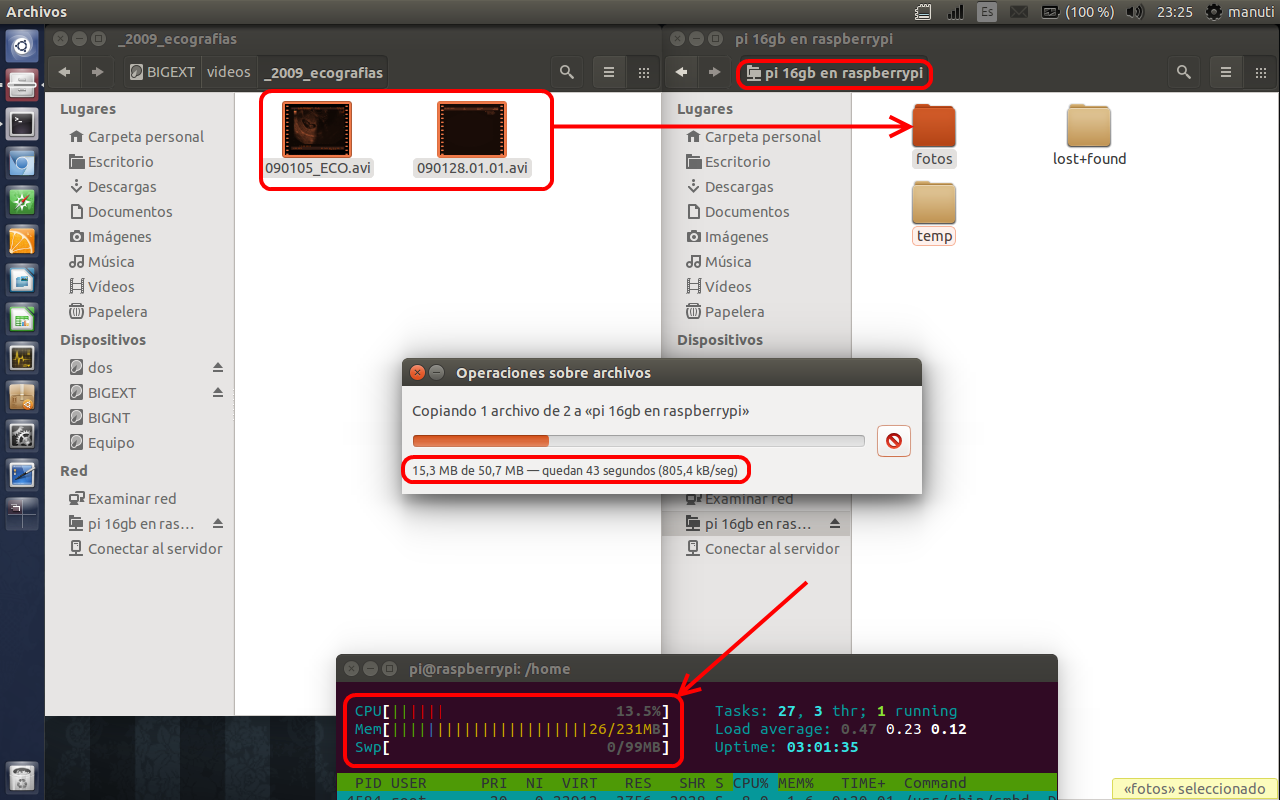This screenshot has width=1280, height=800.
Task: Open the battery indicator menu
Action: pos(1077,12)
